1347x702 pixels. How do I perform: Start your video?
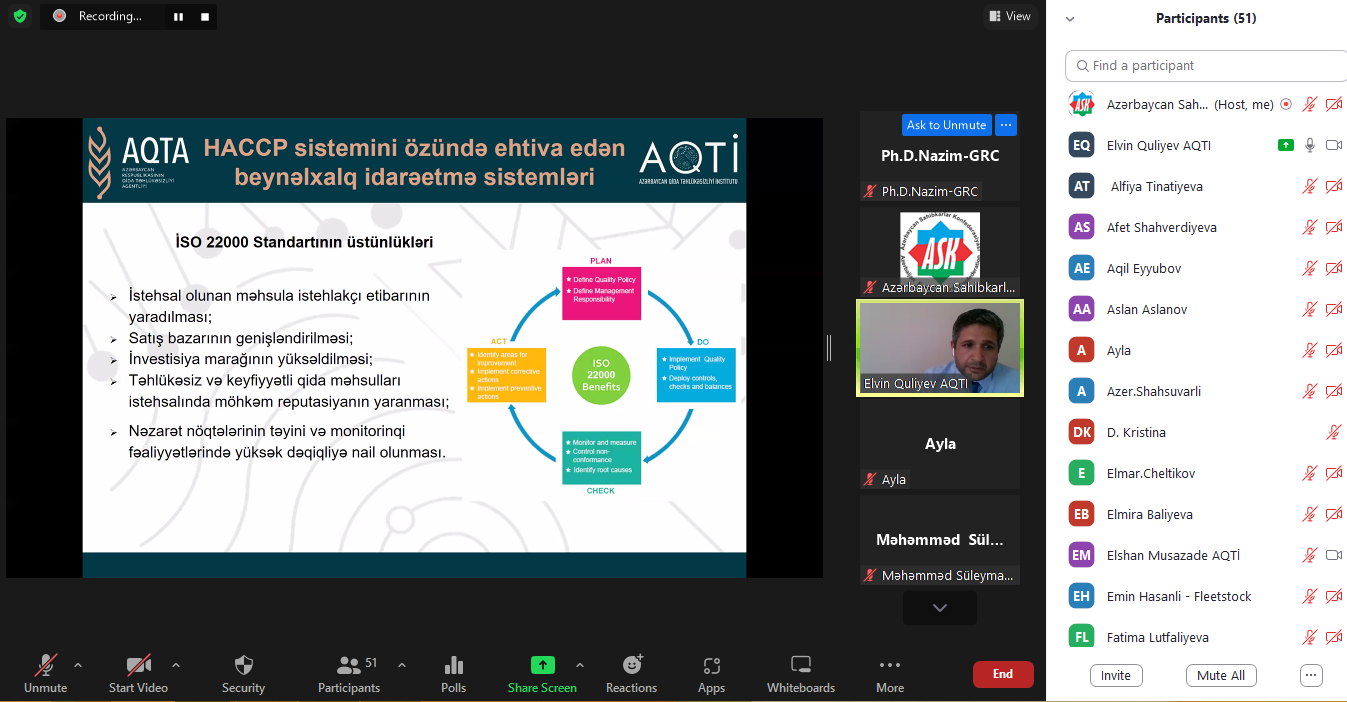pyautogui.click(x=138, y=673)
